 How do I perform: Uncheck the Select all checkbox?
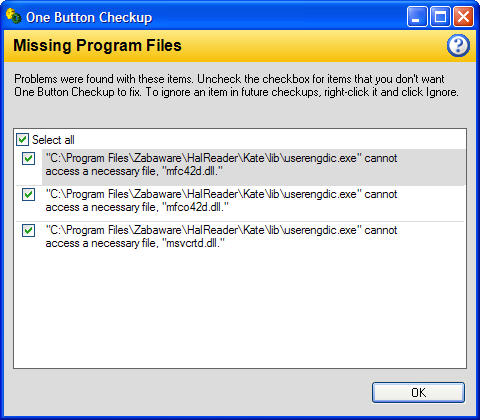coord(22,140)
